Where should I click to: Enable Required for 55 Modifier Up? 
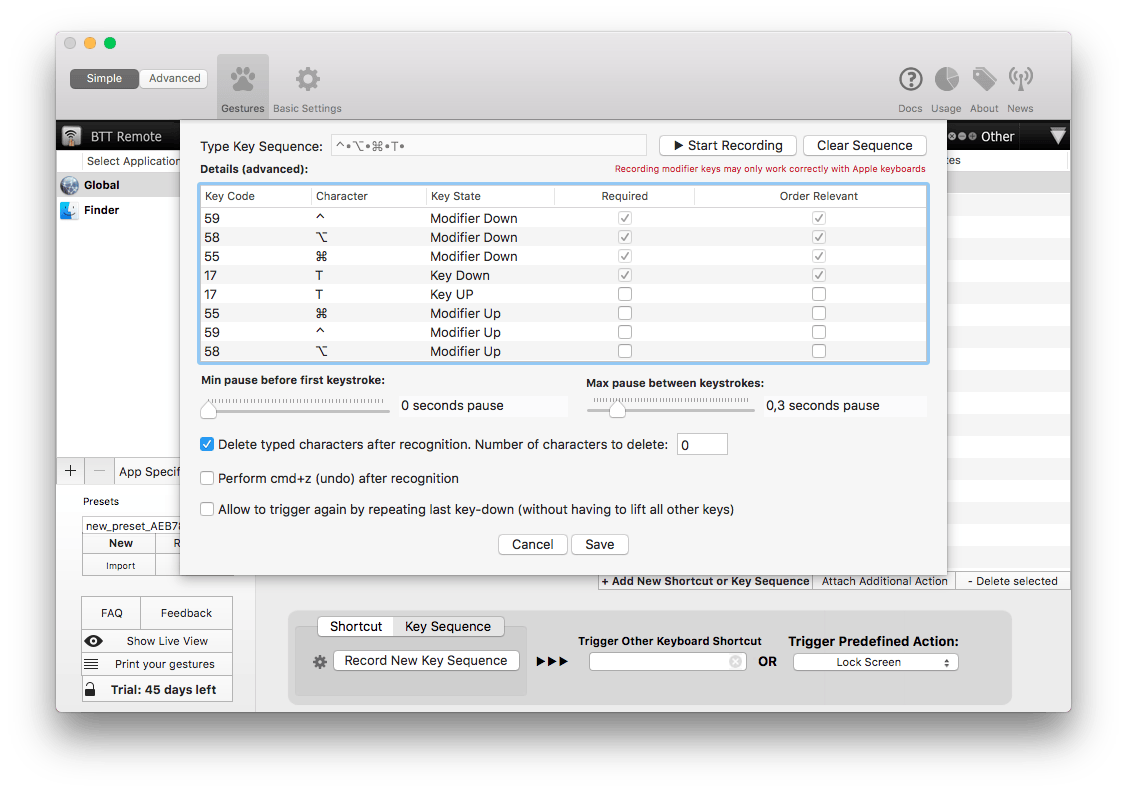625,313
